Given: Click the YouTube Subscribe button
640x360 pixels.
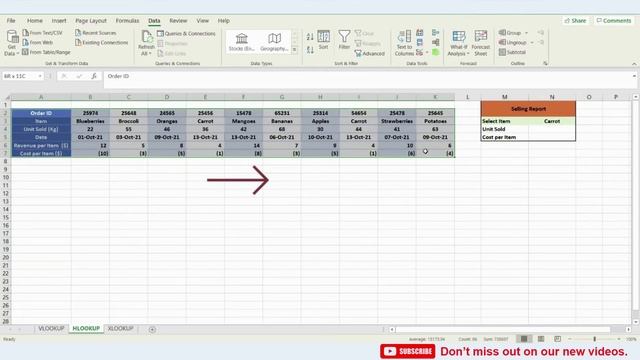Looking at the screenshot, I should tap(407, 351).
